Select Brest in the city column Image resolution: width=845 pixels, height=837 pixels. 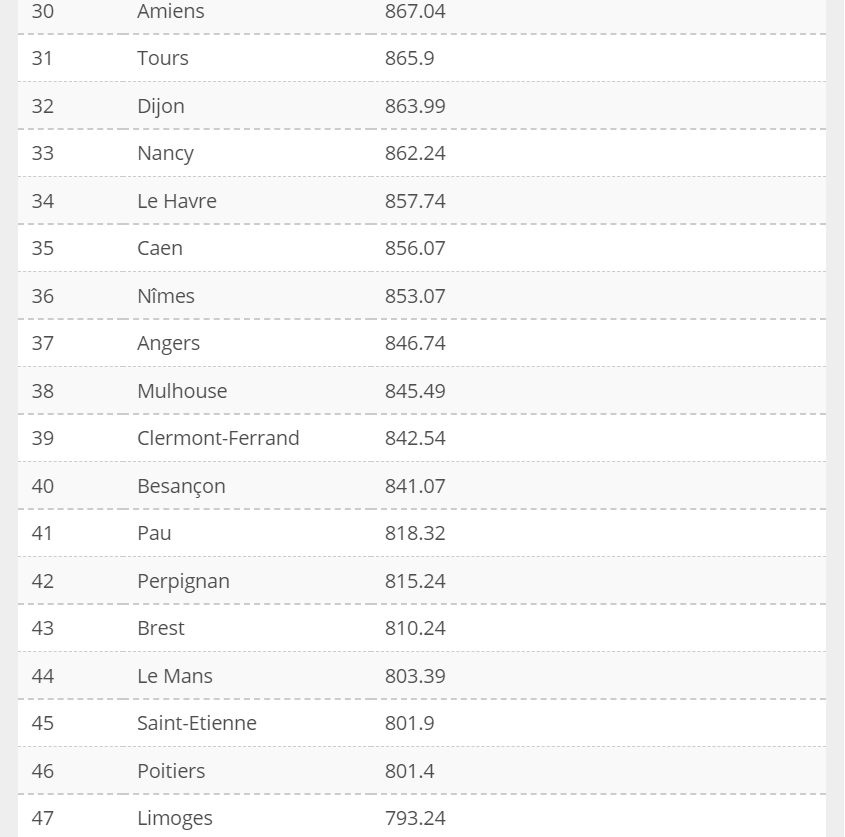coord(161,628)
